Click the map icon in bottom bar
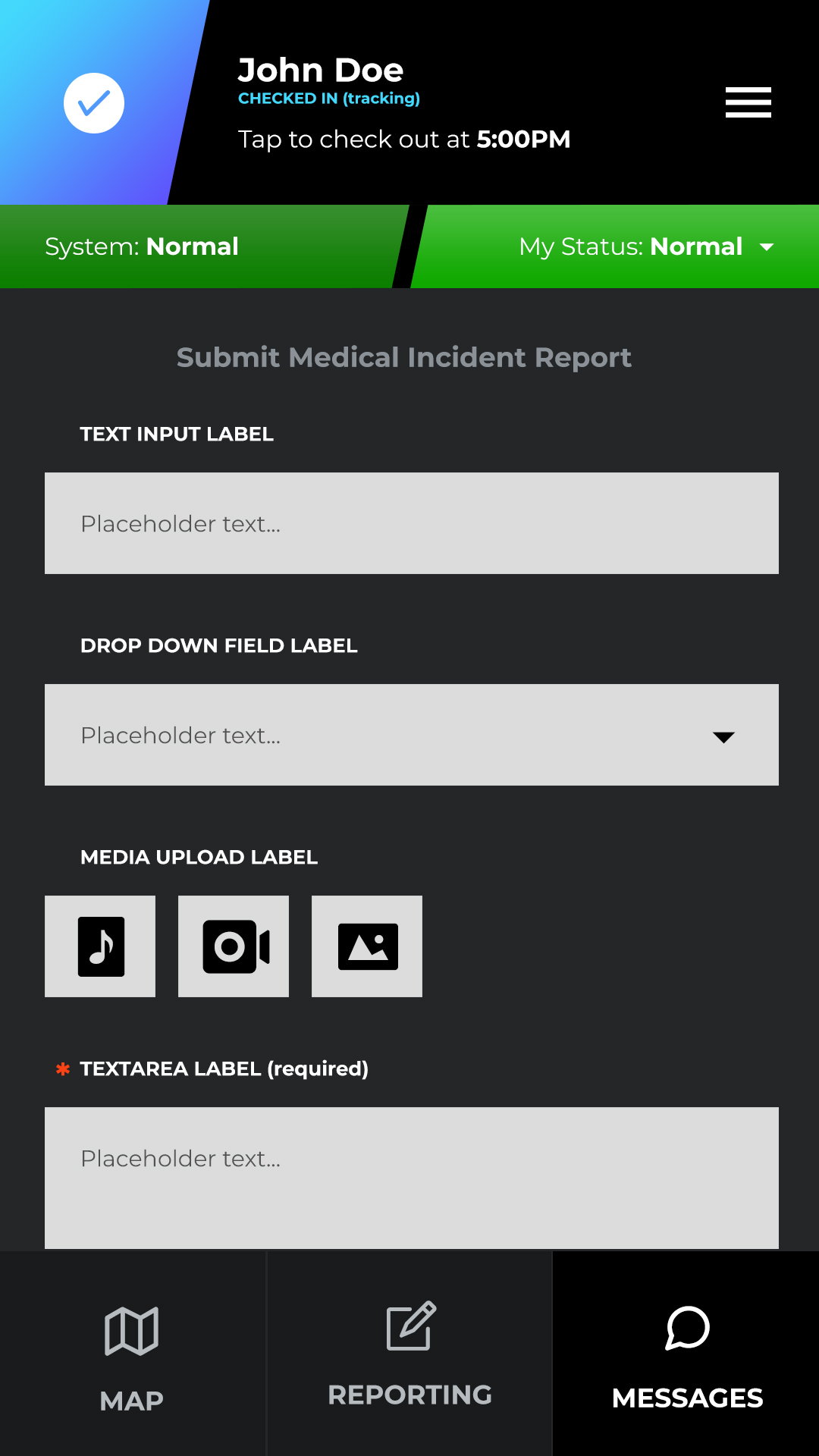This screenshot has width=819, height=1456. [x=131, y=1331]
